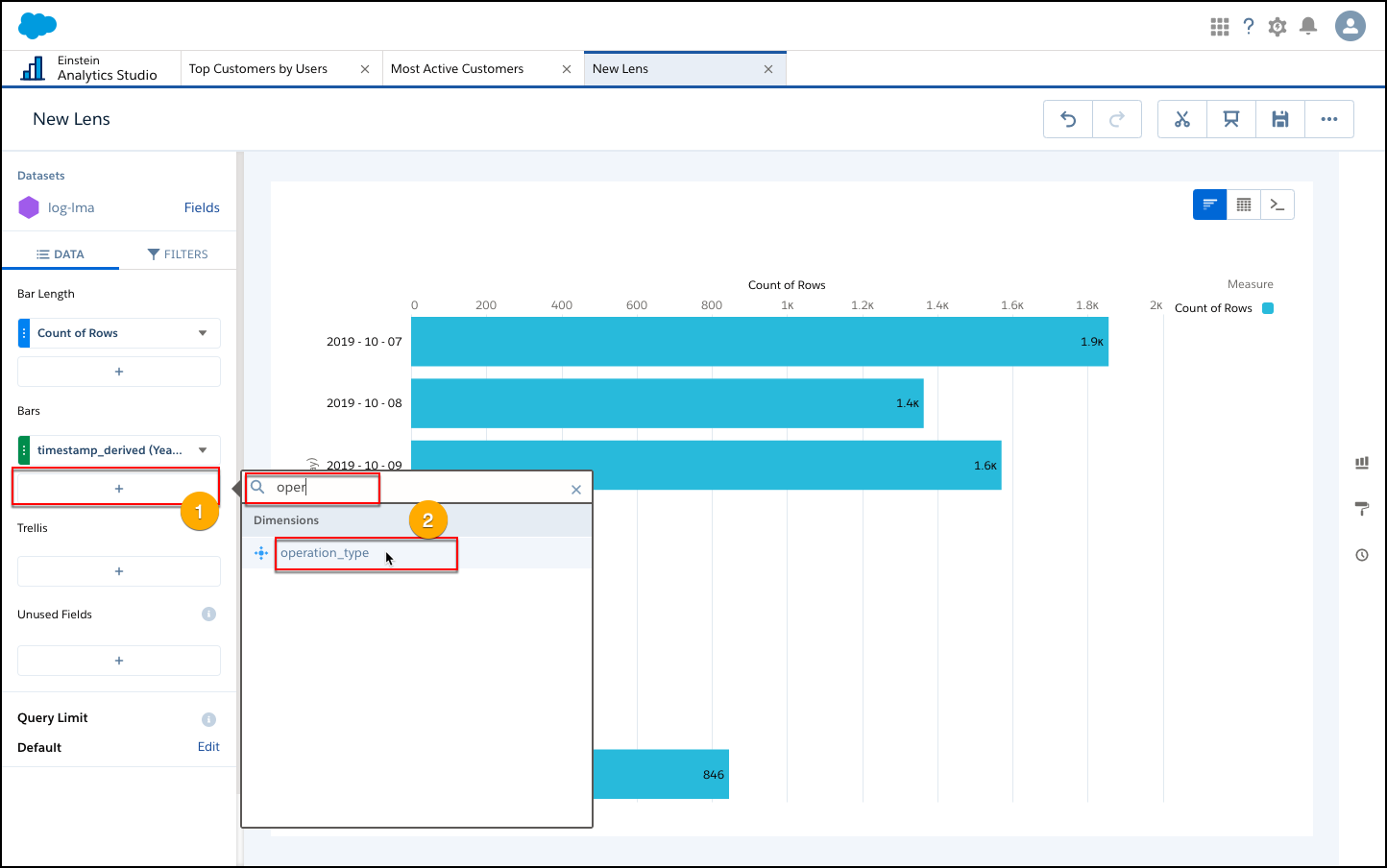Add a measure under Bar Length
1387x868 pixels.
[x=119, y=372]
